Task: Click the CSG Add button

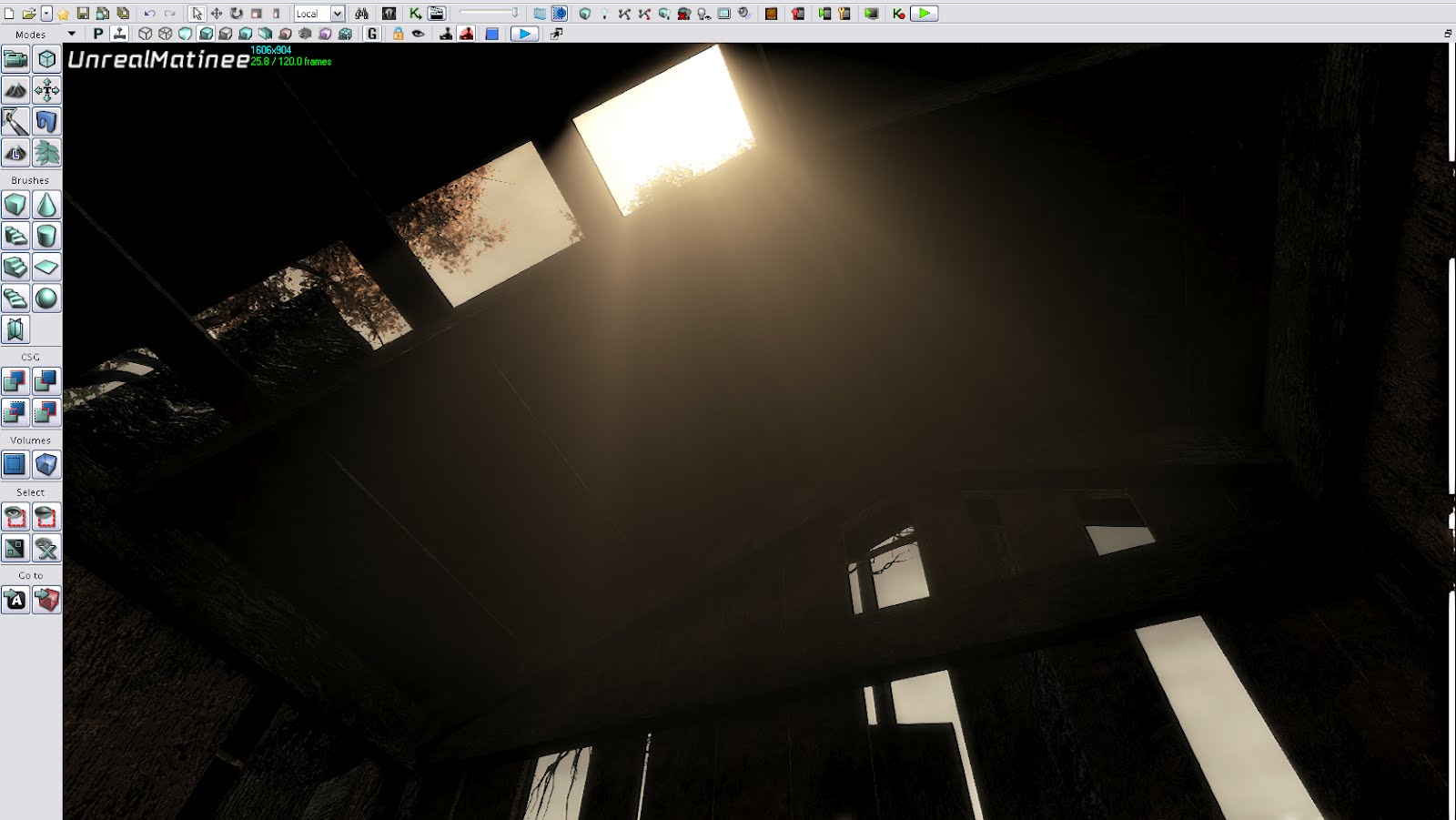Action: coord(15,380)
